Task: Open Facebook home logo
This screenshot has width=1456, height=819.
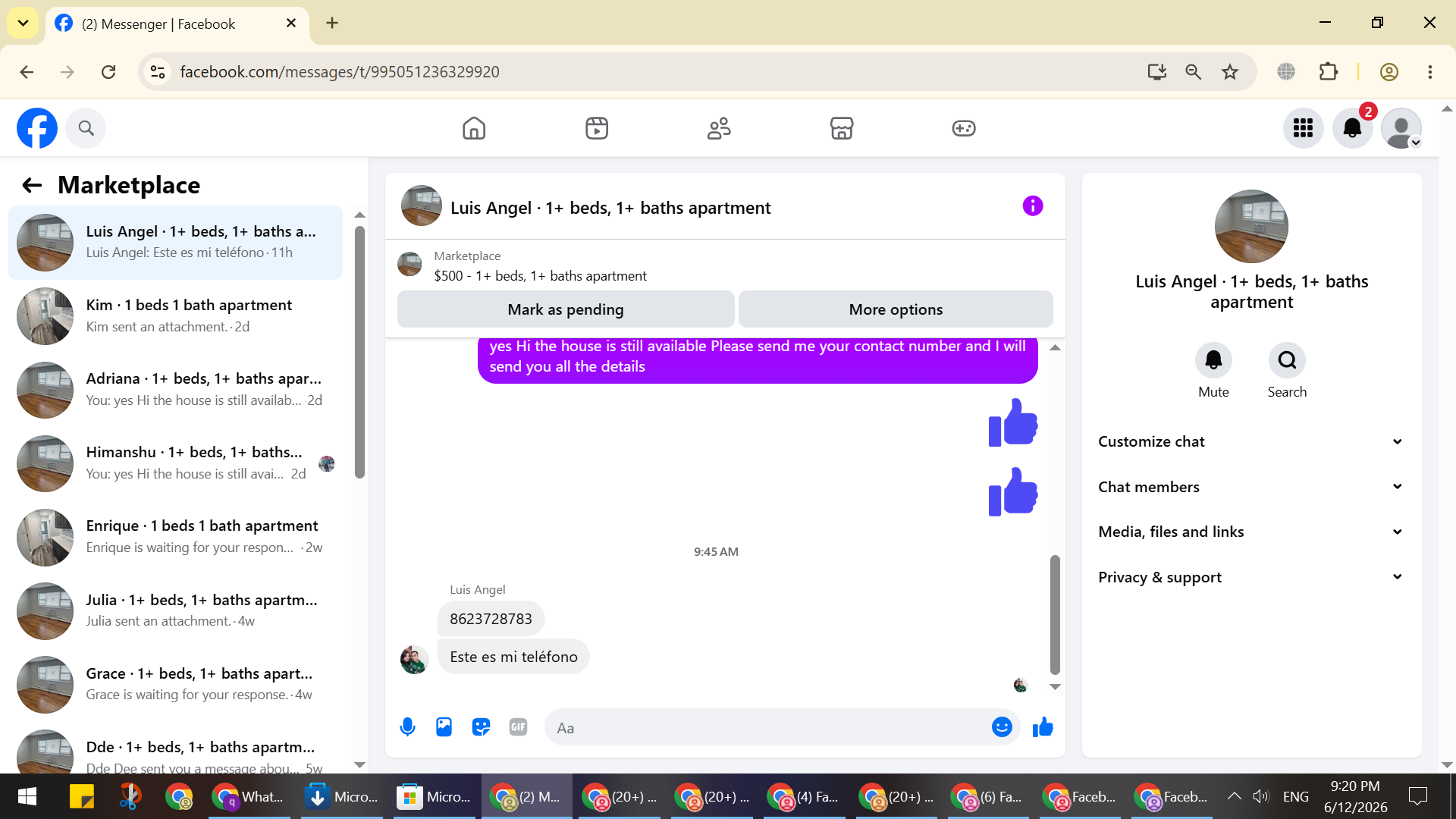Action: pos(37,128)
